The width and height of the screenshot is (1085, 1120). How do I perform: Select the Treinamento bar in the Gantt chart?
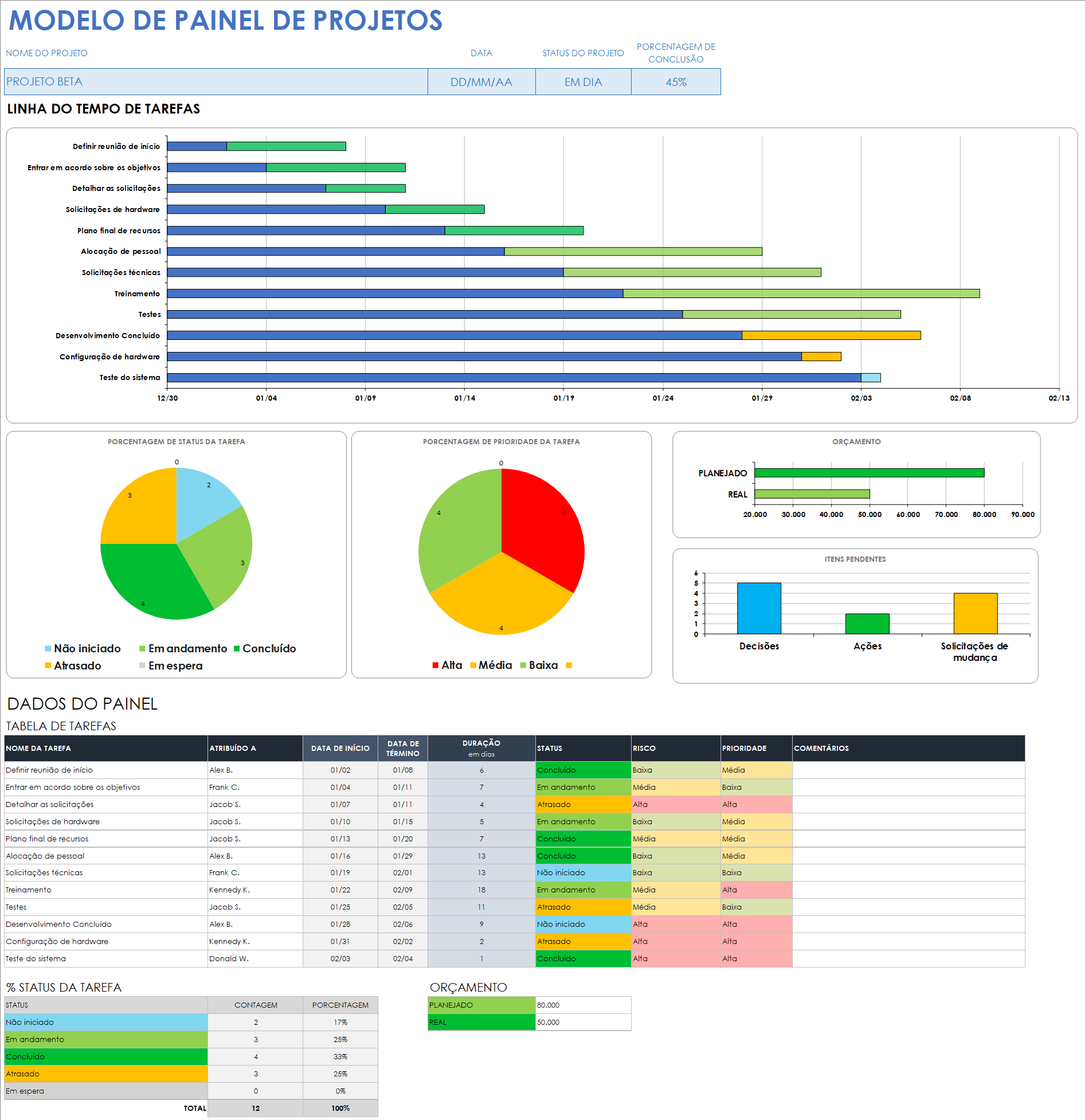(x=573, y=293)
